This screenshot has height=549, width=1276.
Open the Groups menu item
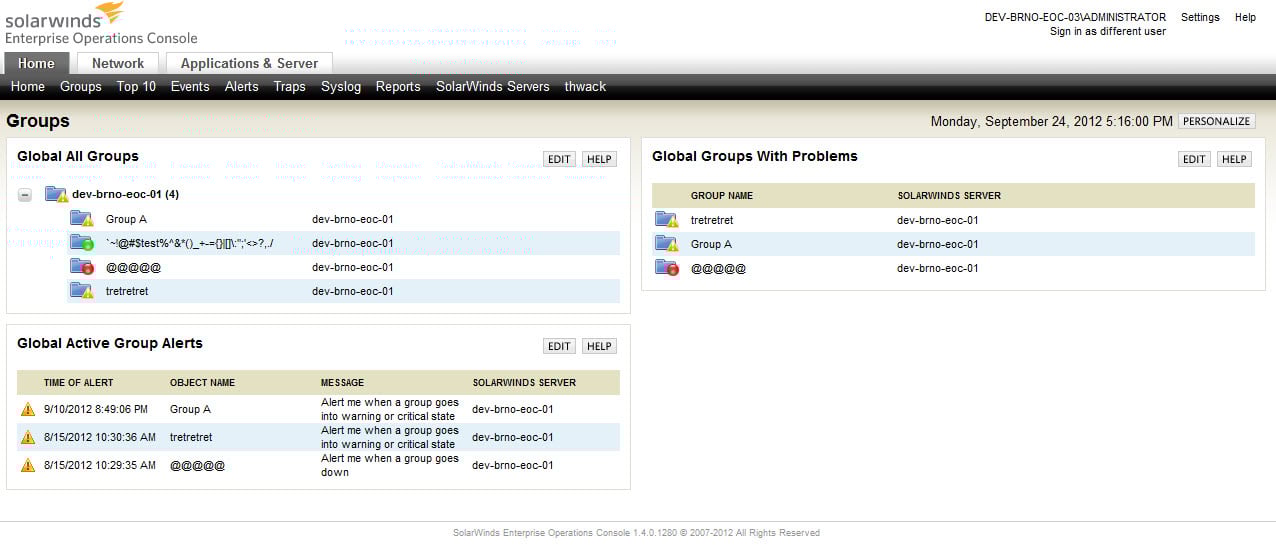point(81,87)
